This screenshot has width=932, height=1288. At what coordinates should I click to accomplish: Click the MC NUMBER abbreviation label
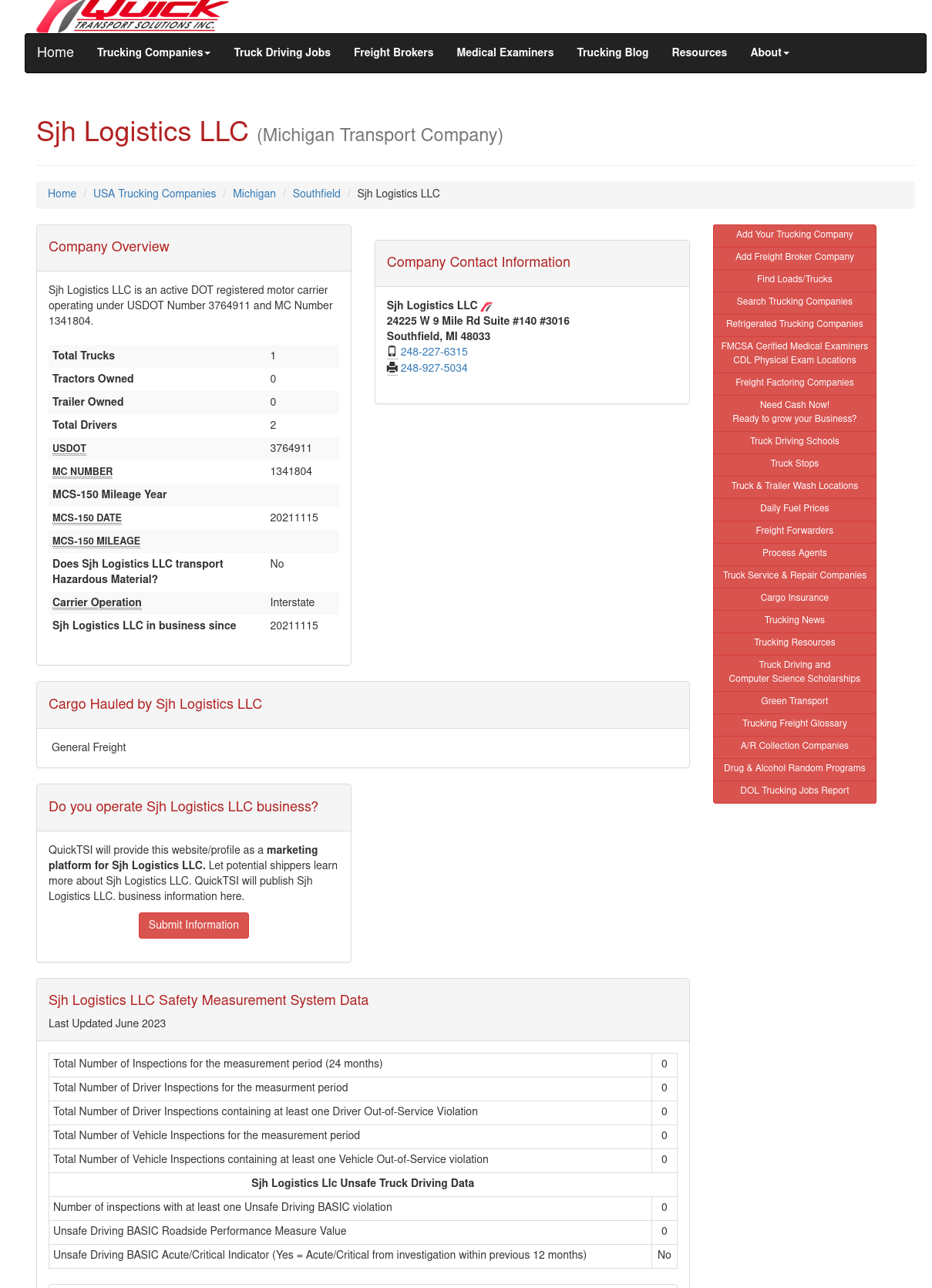tap(82, 472)
